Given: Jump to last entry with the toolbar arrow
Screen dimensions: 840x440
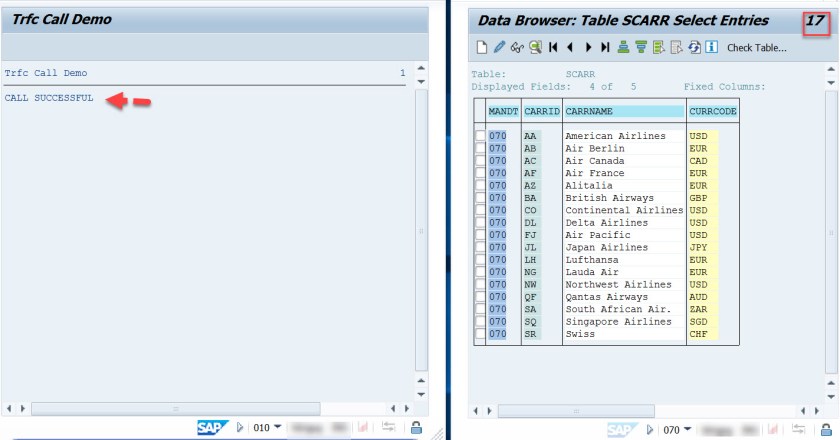Looking at the screenshot, I should tap(605, 47).
